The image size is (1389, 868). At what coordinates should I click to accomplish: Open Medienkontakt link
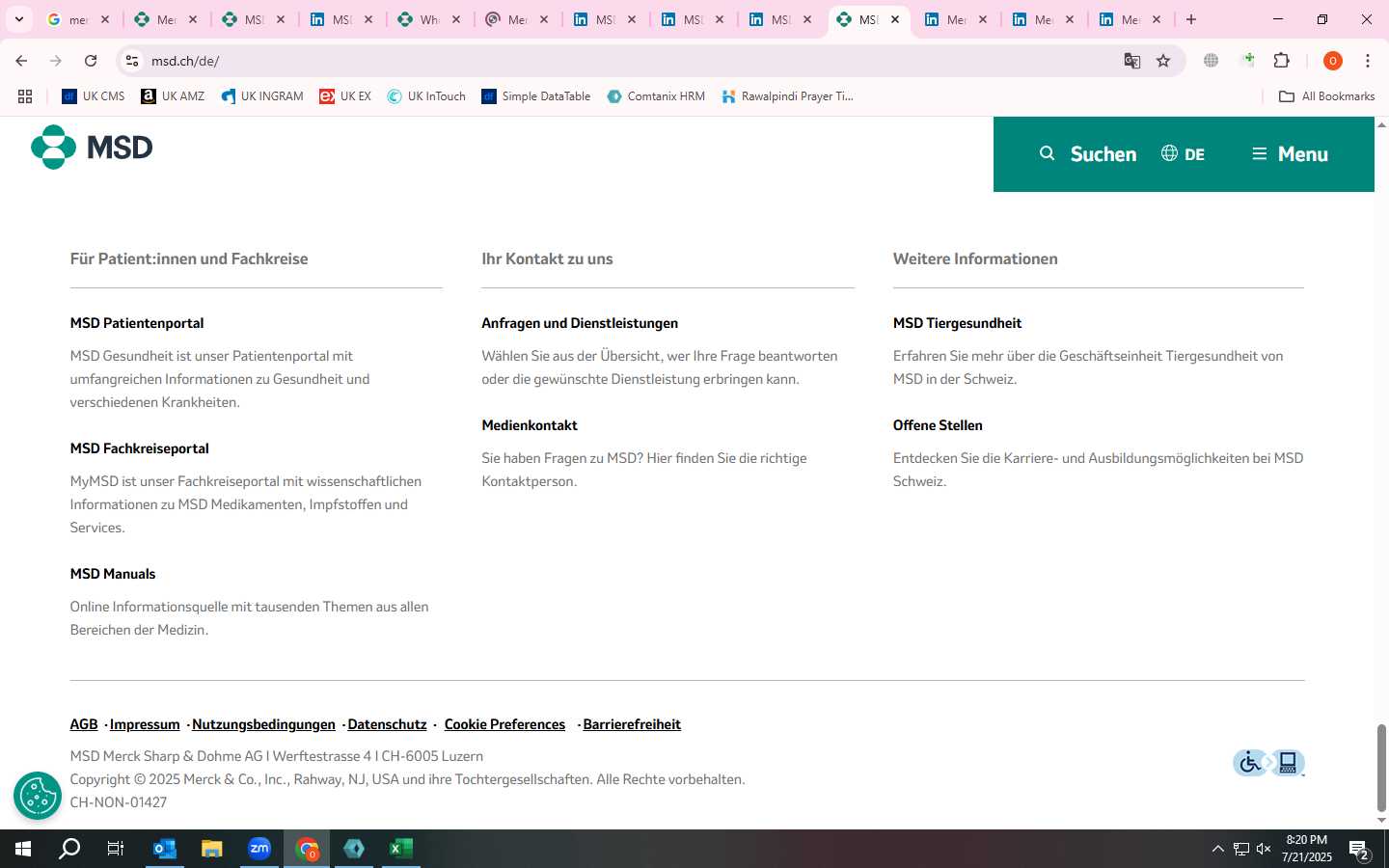pos(530,425)
